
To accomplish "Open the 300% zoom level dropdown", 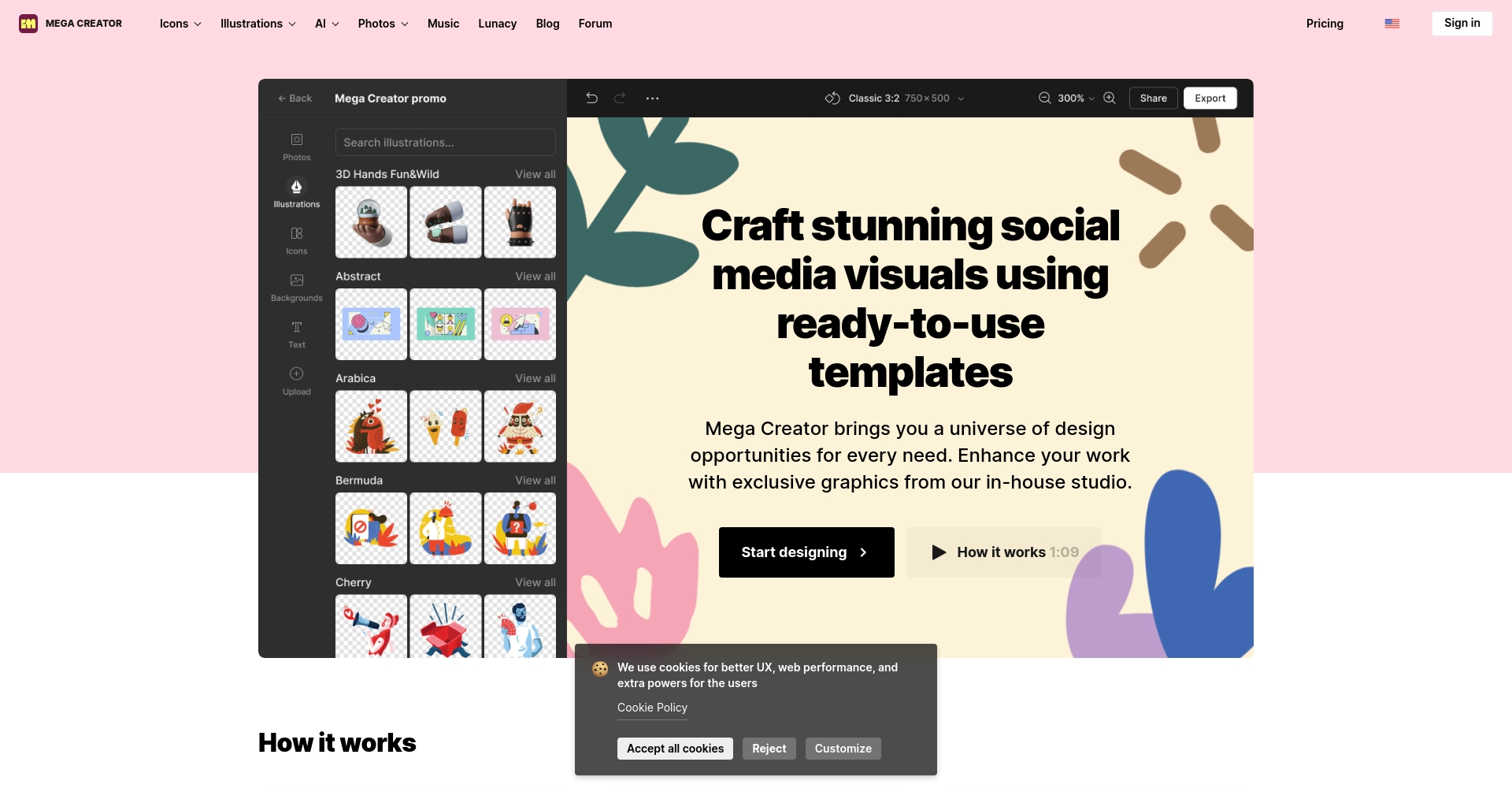I will [1076, 98].
